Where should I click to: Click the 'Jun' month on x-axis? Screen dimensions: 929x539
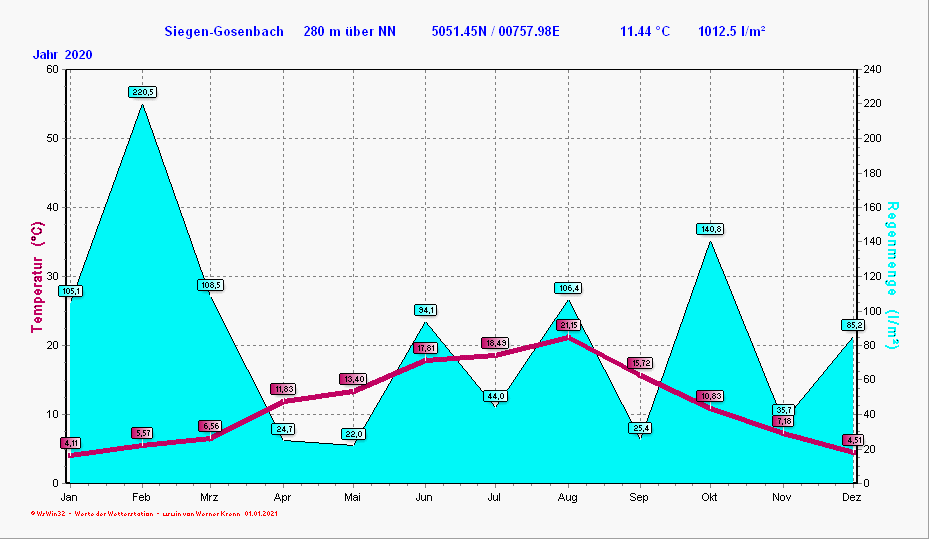(424, 497)
